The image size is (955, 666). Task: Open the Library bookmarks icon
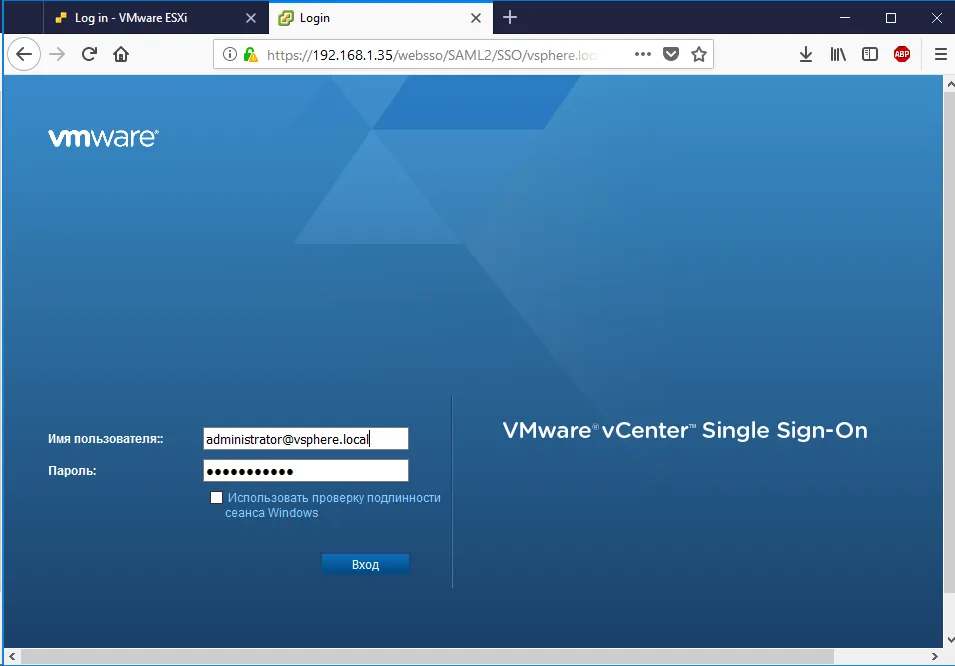838,54
